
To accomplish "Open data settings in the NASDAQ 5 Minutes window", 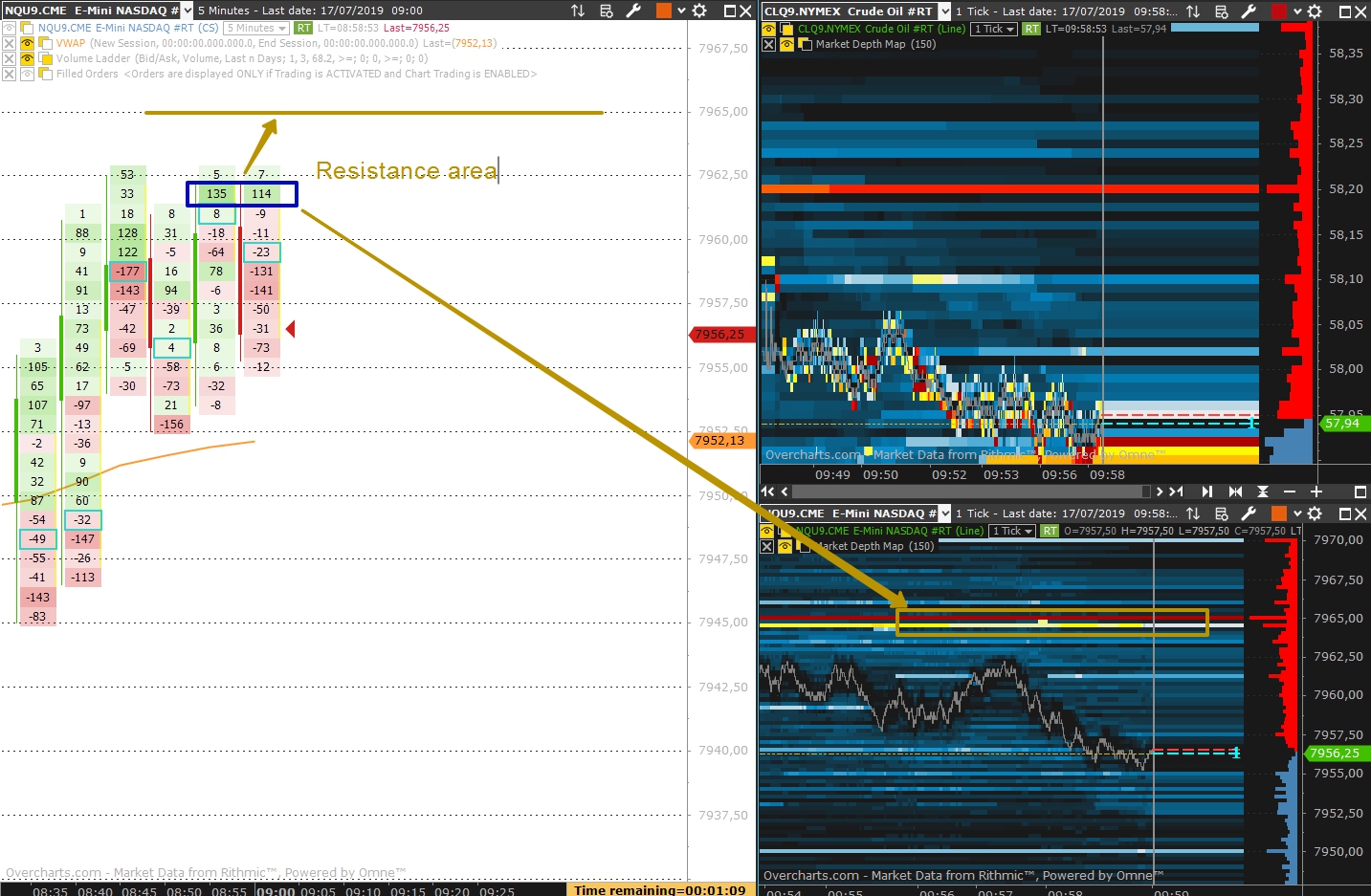I will pyautogui.click(x=606, y=11).
